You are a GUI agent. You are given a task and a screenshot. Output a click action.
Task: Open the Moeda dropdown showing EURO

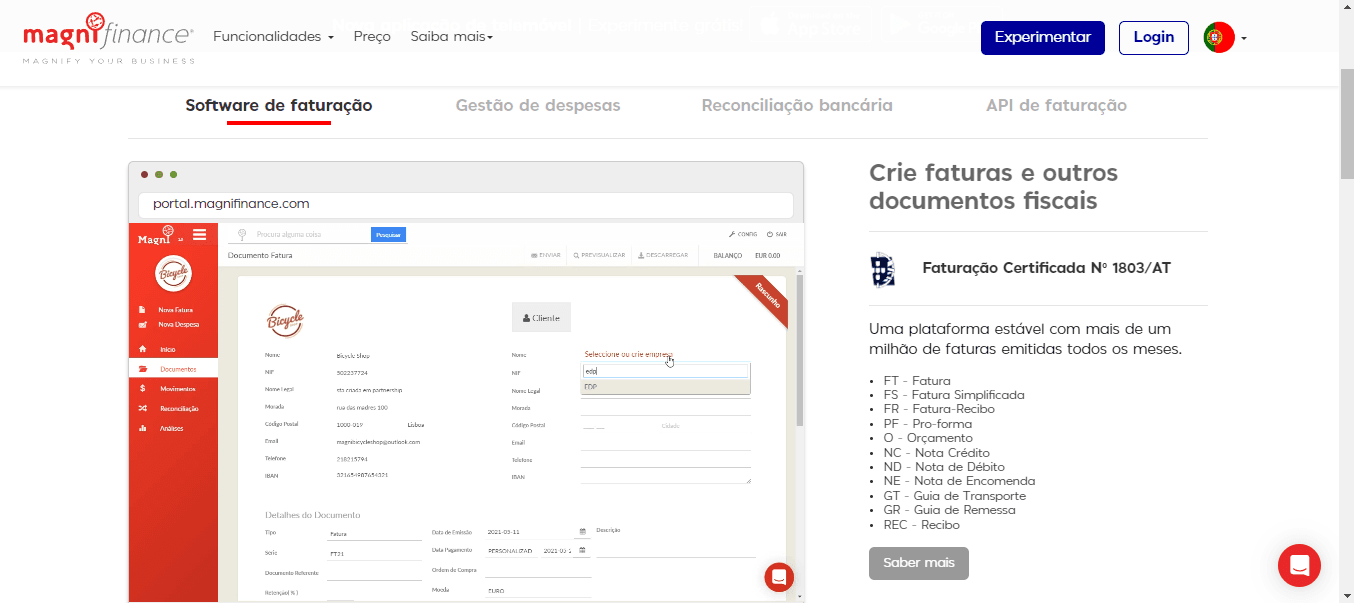(x=538, y=591)
